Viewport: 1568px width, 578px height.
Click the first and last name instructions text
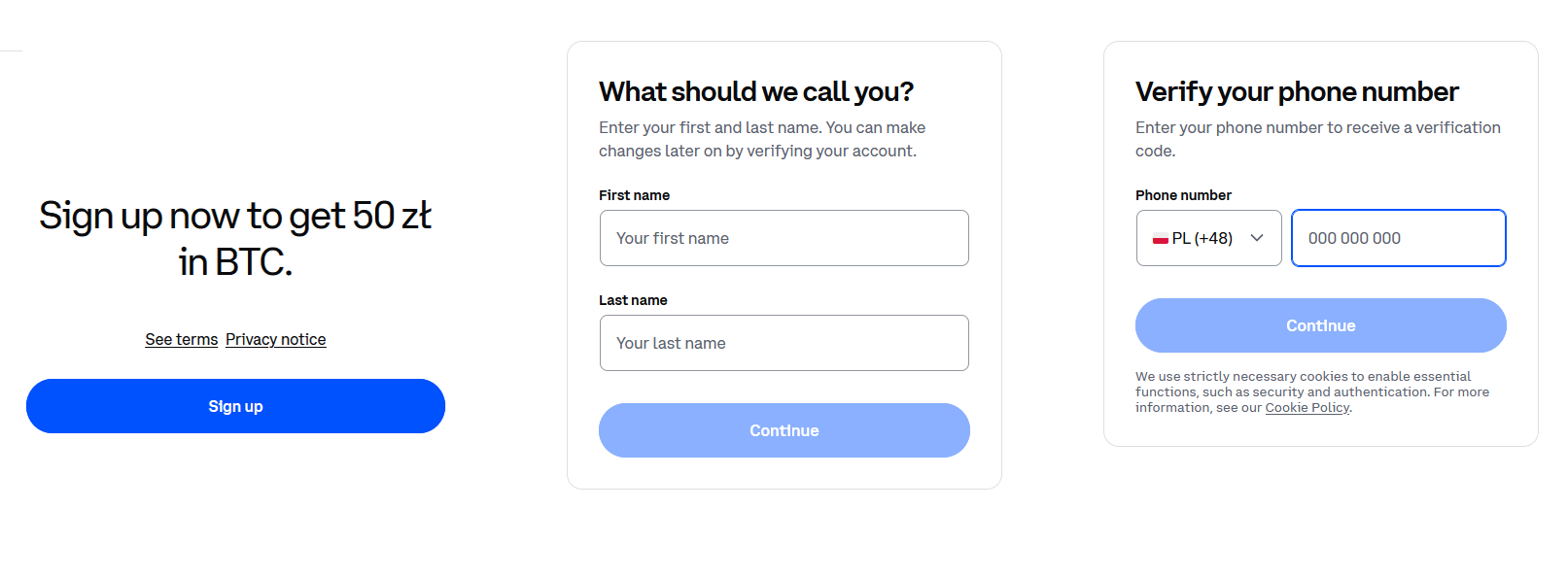pyautogui.click(x=761, y=139)
